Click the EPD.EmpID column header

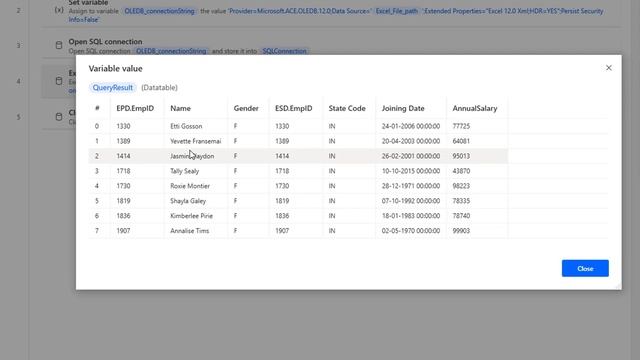click(135, 108)
